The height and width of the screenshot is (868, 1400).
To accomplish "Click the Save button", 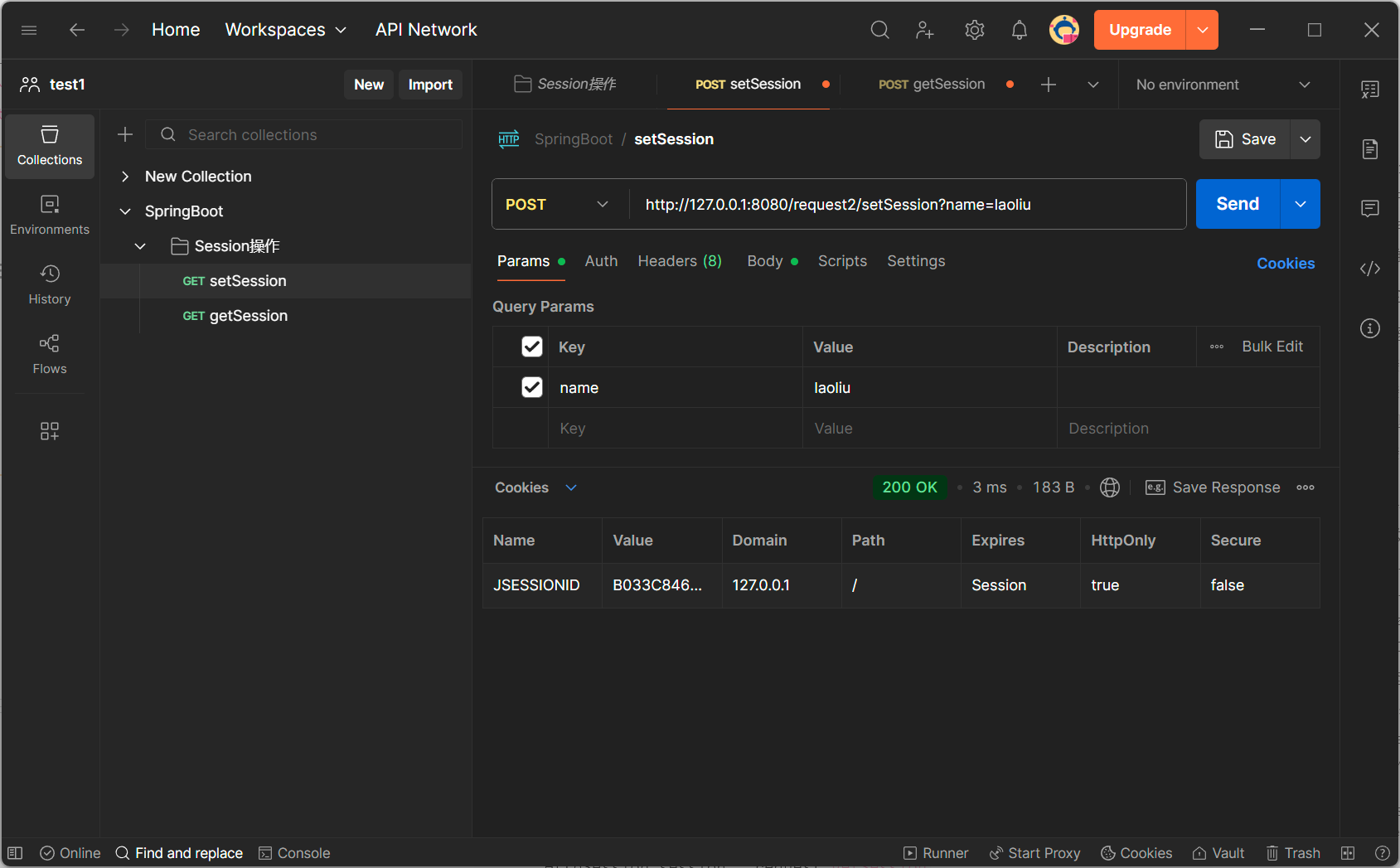I will click(x=1245, y=139).
